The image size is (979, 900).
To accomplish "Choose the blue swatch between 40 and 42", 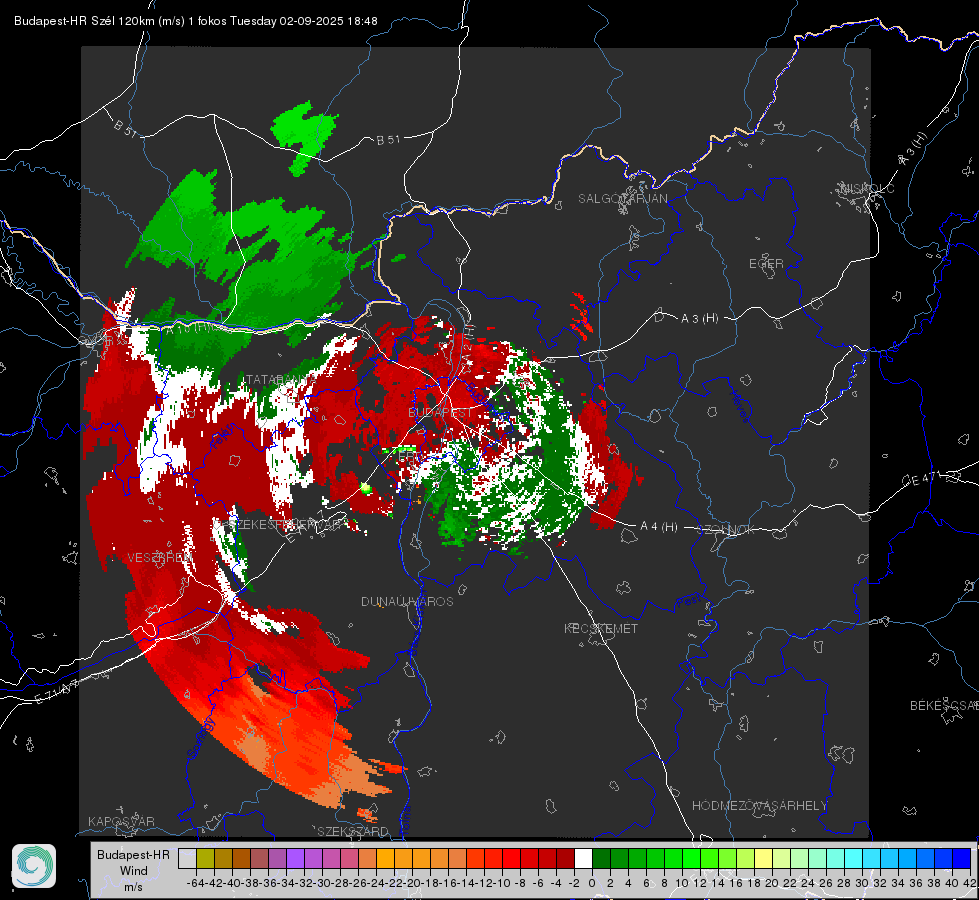I will 962,858.
